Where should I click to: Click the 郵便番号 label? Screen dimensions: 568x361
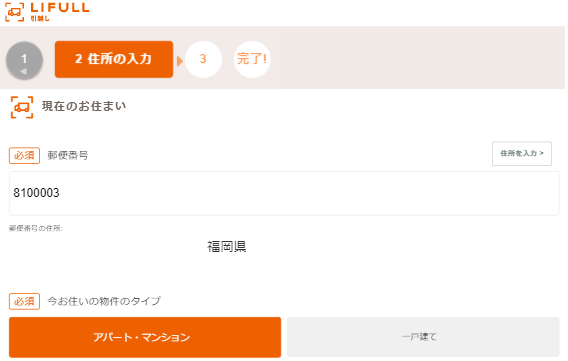click(68, 156)
